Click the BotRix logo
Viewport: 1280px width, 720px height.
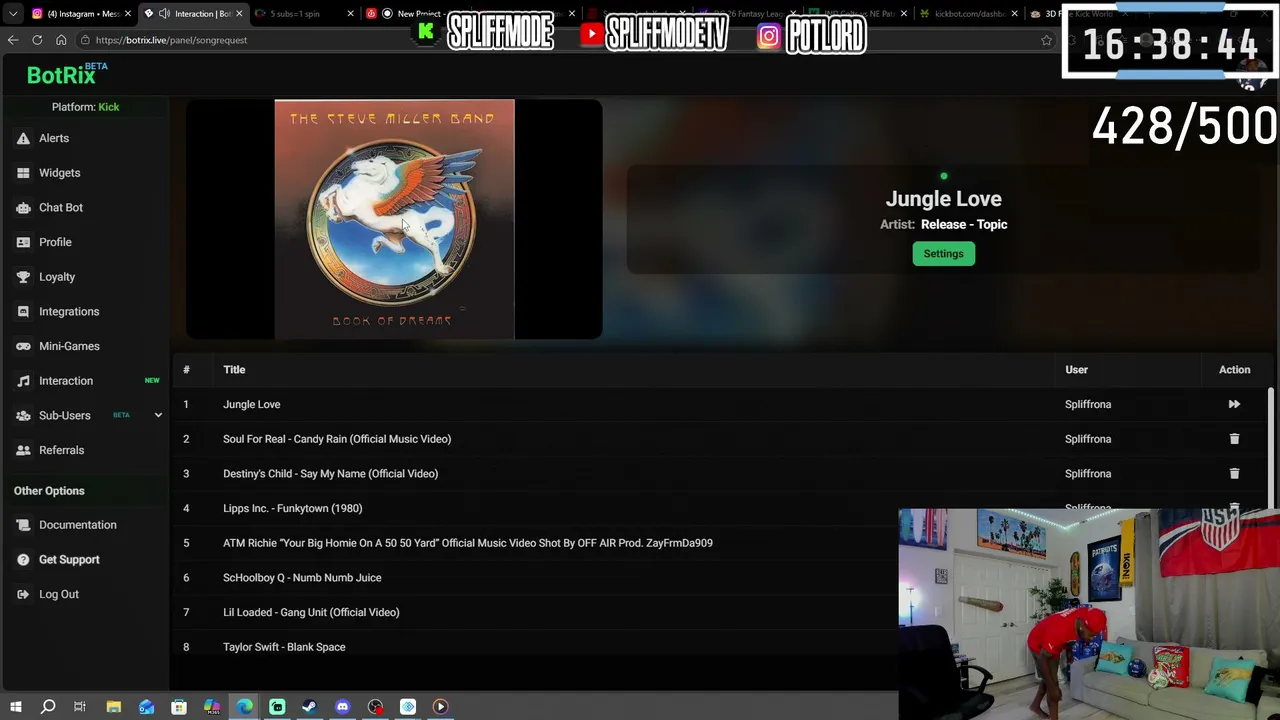pyautogui.click(x=66, y=74)
